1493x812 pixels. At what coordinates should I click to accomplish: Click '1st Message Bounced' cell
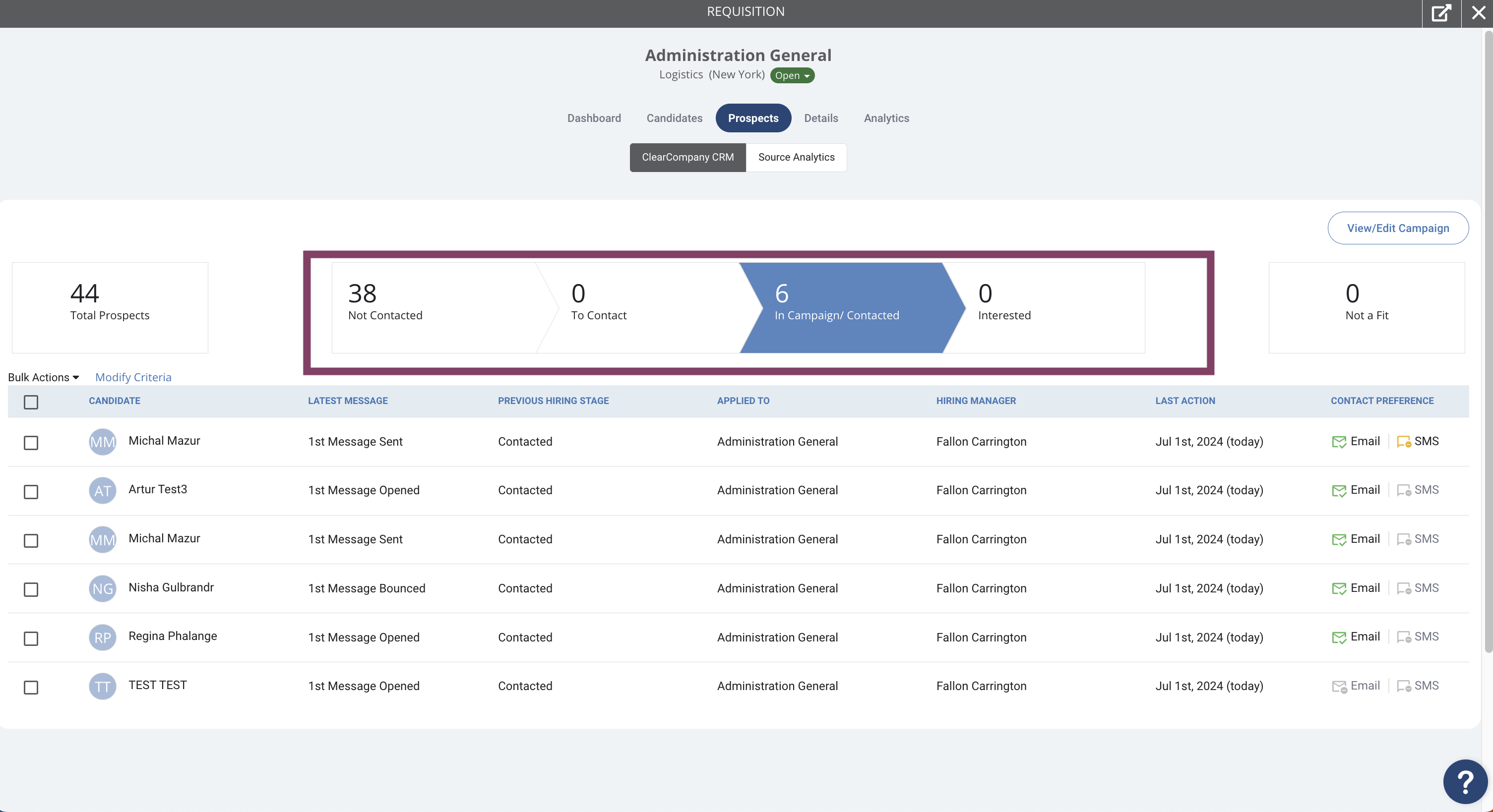pyautogui.click(x=366, y=588)
